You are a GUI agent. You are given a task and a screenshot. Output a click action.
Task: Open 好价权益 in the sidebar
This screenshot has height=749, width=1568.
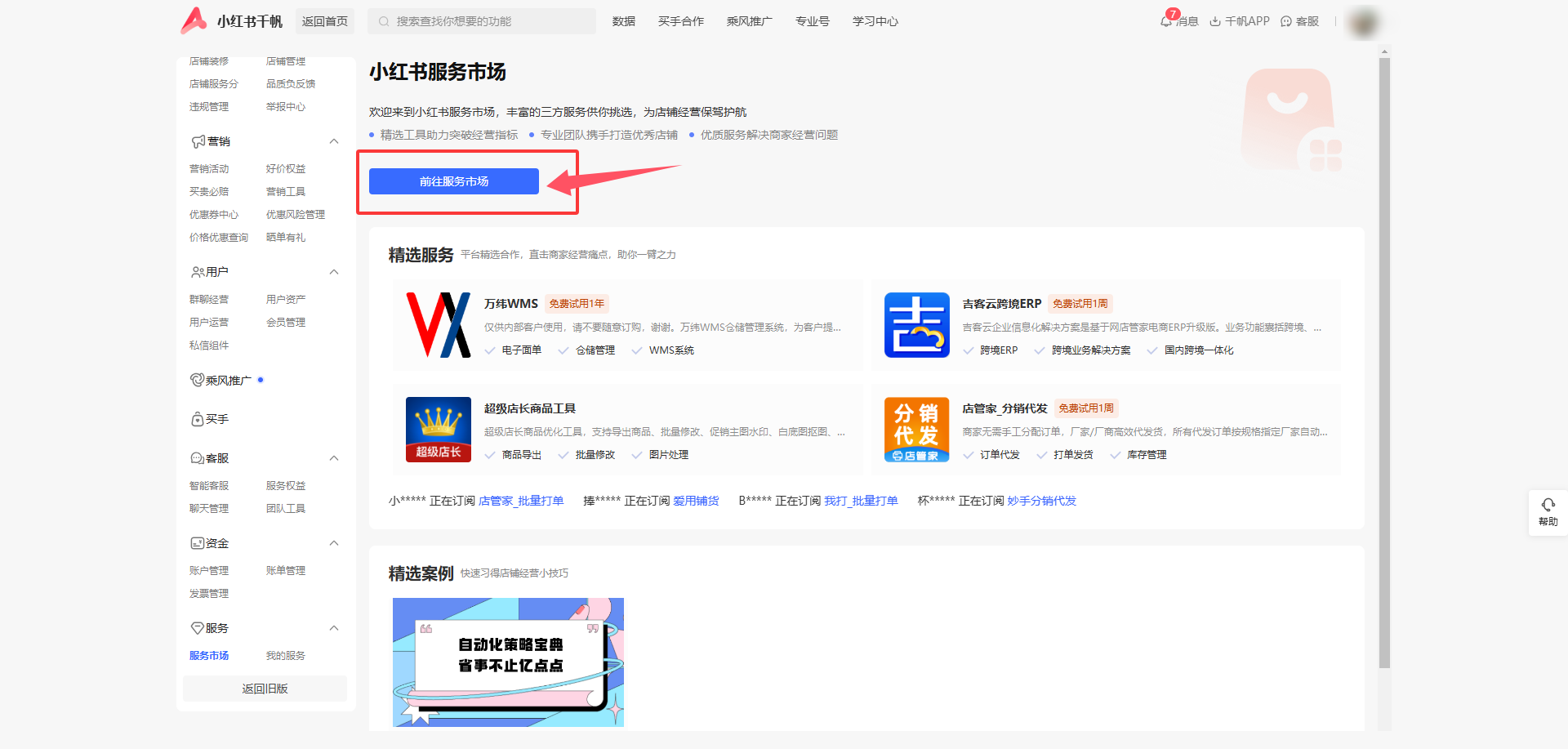286,169
